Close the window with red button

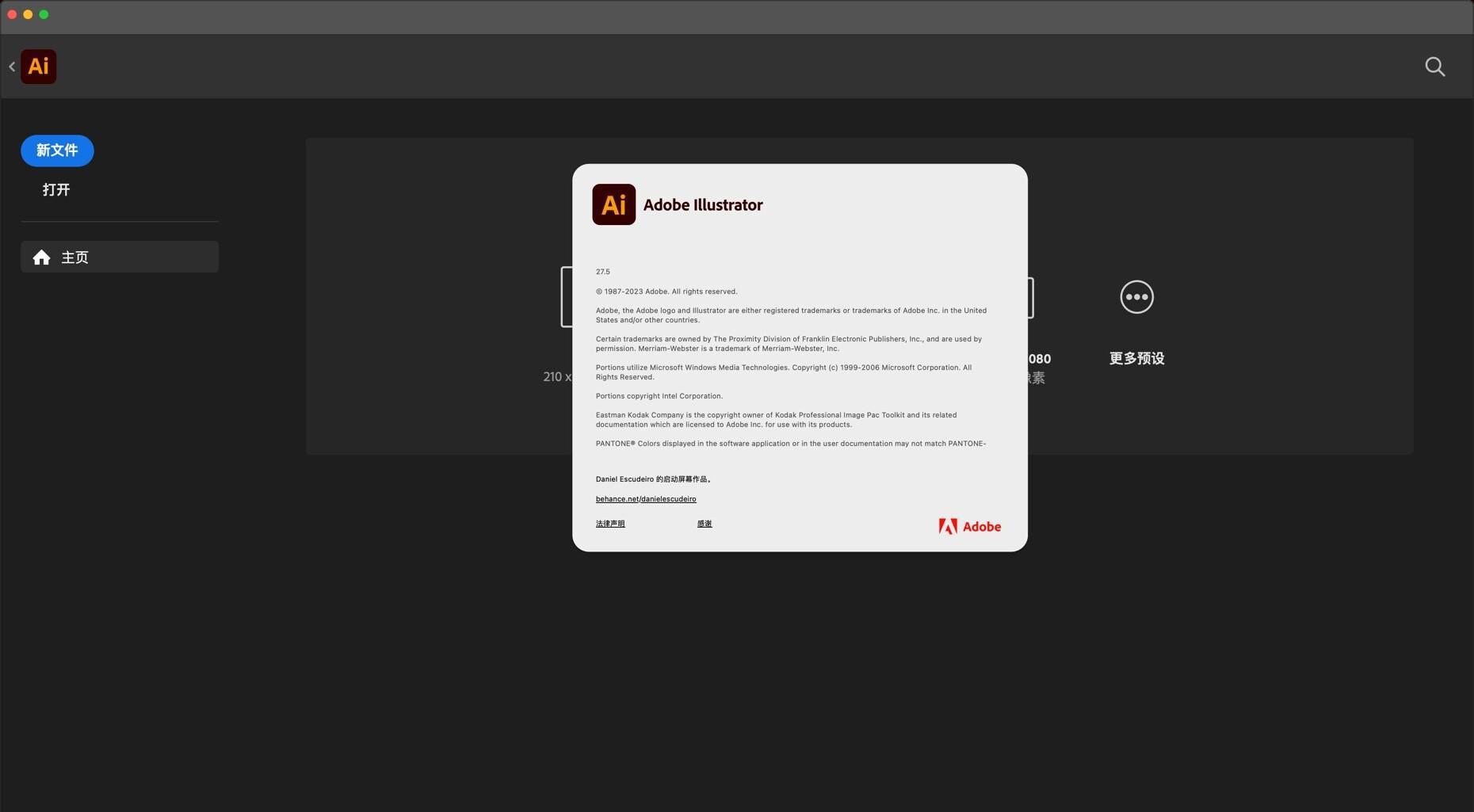pos(12,14)
